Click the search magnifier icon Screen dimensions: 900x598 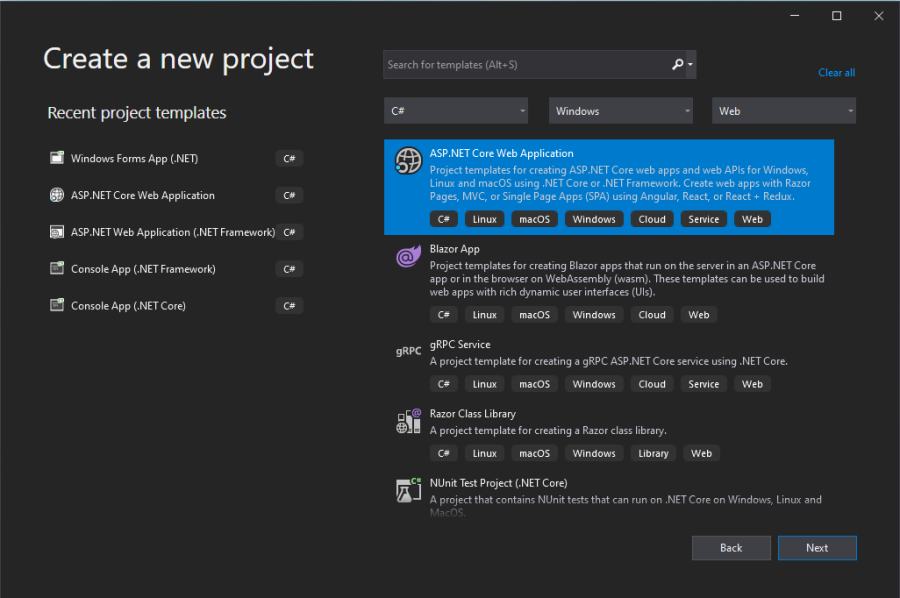[677, 64]
